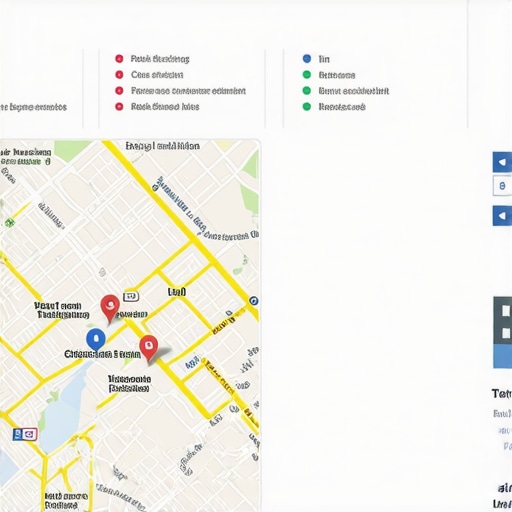This screenshot has width=512, height=512.
Task: Click the blue and red transit icon near the lake
Action: pos(25,434)
